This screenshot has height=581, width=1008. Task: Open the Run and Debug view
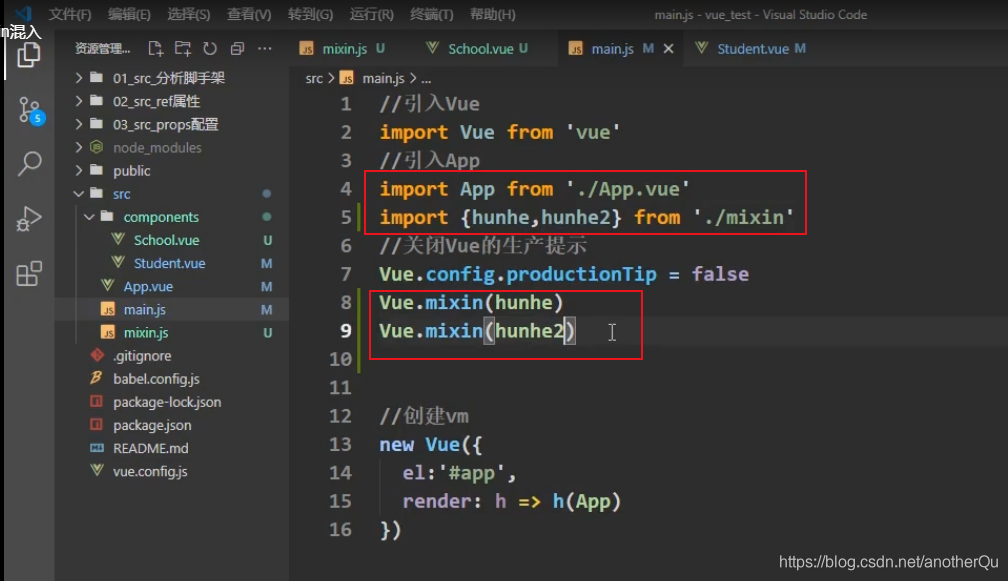[x=29, y=219]
